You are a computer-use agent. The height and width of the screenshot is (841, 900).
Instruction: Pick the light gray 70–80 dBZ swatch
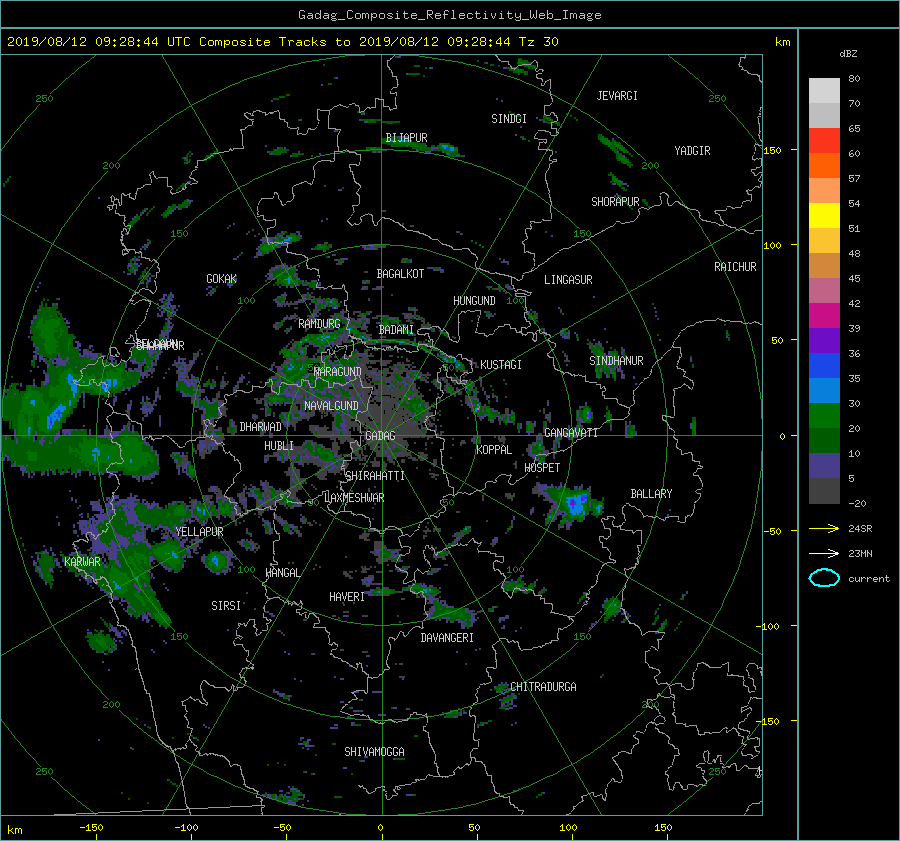click(824, 91)
